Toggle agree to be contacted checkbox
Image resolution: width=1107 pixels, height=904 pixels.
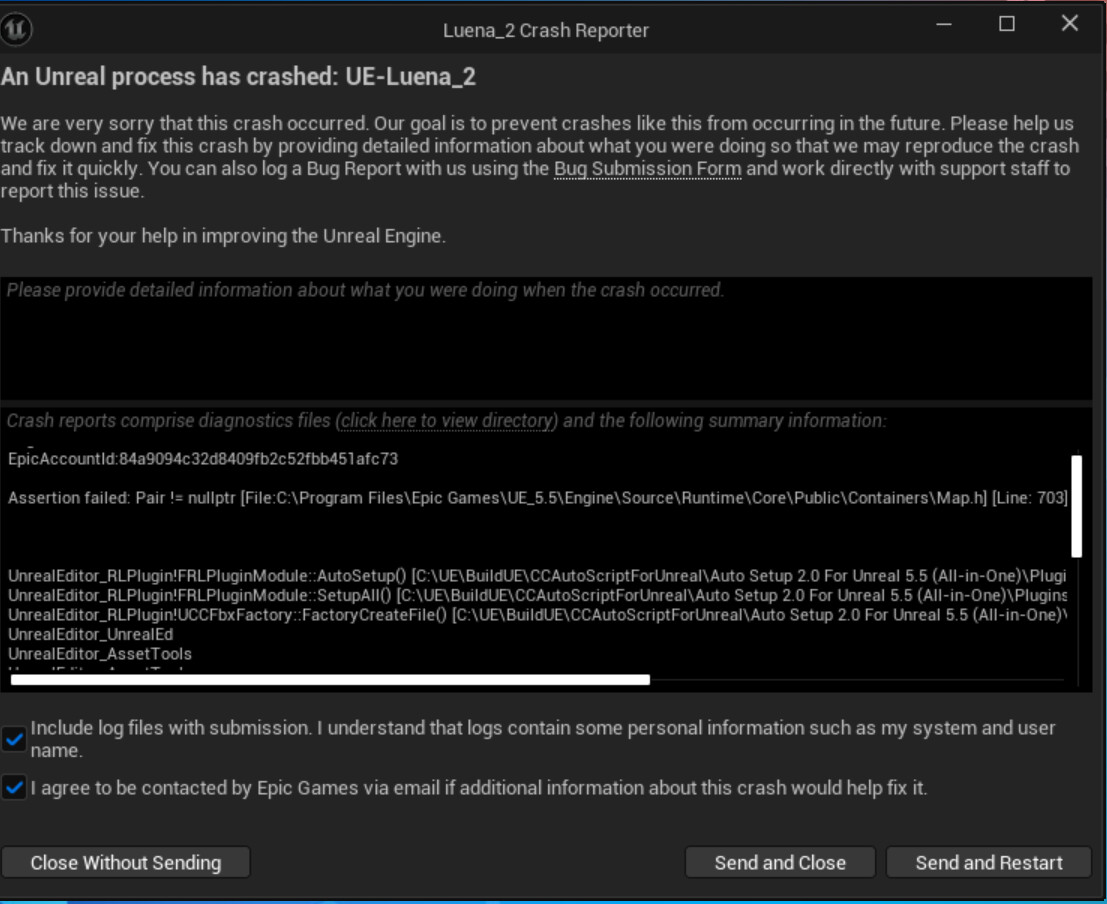(x=14, y=787)
